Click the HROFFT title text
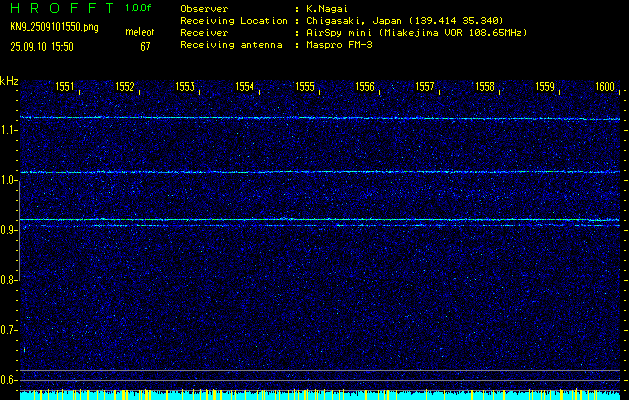The height and width of the screenshot is (400, 629). pos(62,8)
